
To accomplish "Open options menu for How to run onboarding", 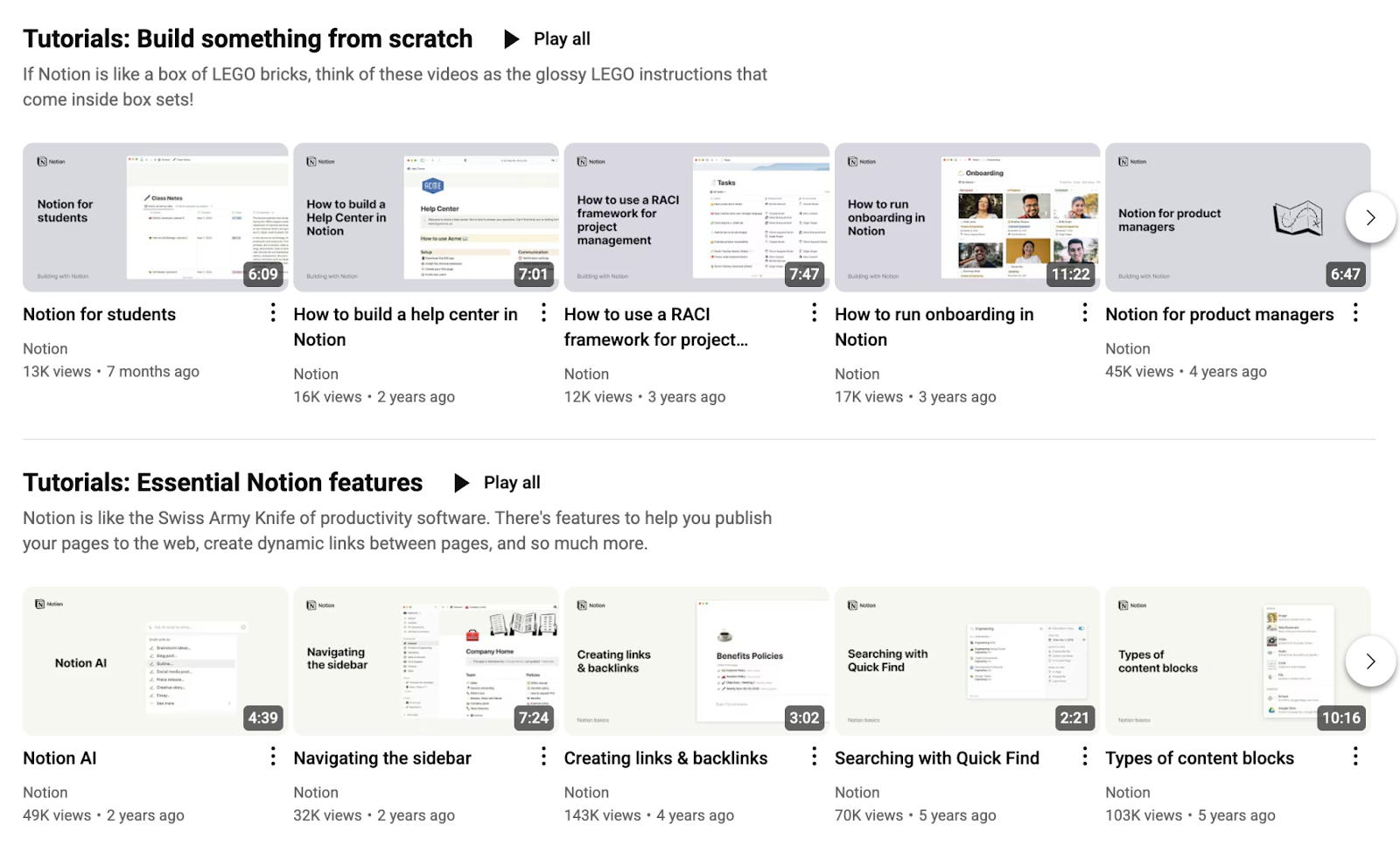I will coord(1084,312).
